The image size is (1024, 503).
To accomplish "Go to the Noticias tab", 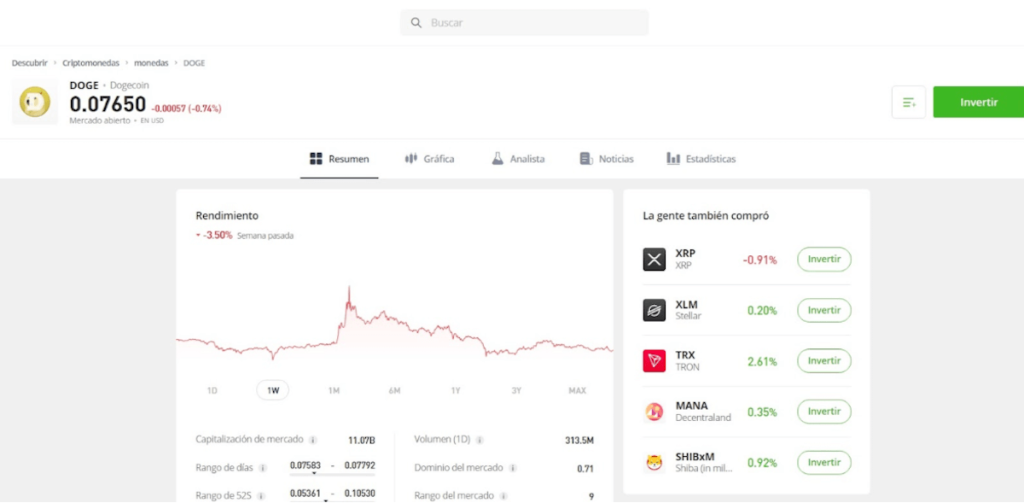I will (x=606, y=159).
